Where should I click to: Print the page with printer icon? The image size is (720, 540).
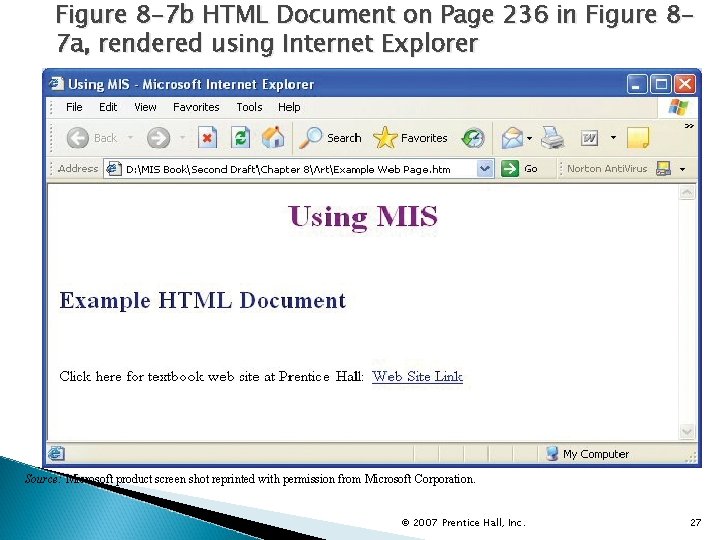[x=552, y=137]
